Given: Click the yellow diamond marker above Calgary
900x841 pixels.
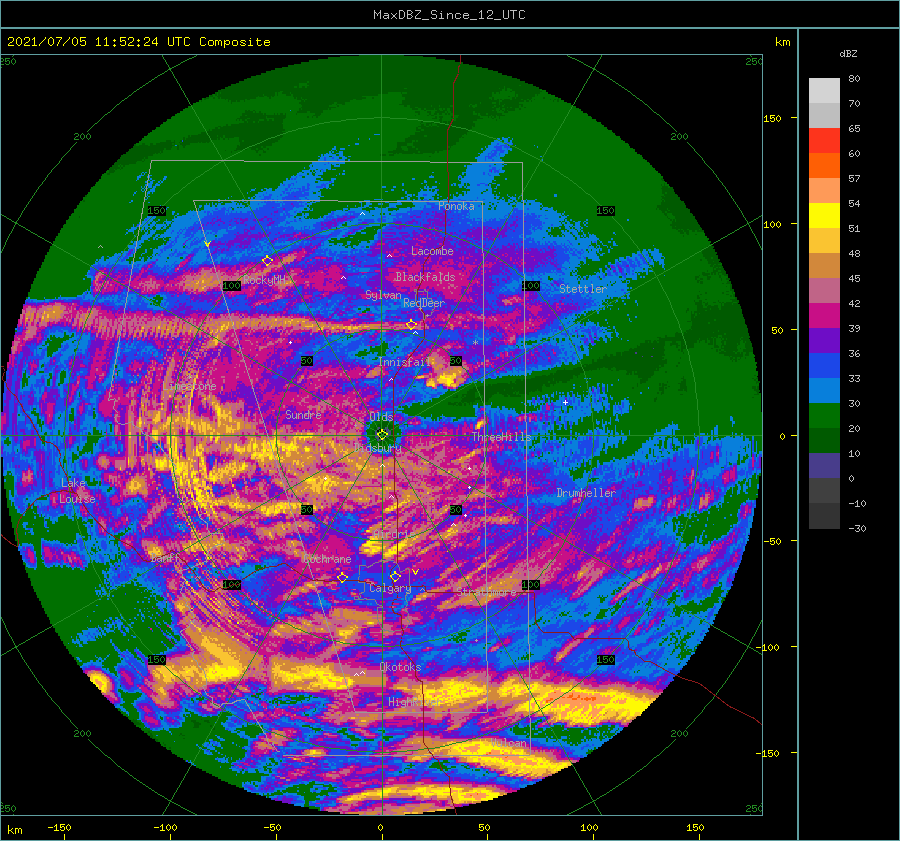Looking at the screenshot, I should pos(395,576).
